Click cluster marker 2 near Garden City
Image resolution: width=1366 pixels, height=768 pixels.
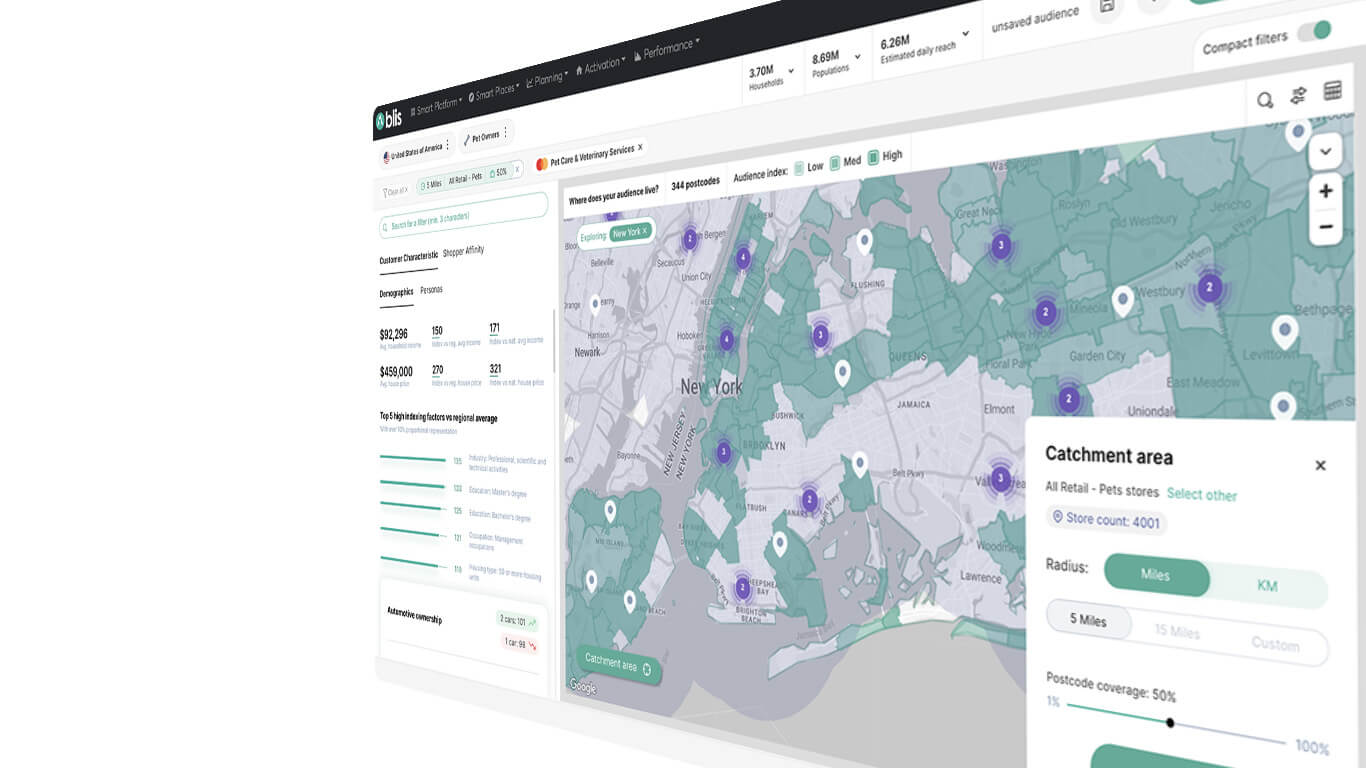(x=1069, y=400)
